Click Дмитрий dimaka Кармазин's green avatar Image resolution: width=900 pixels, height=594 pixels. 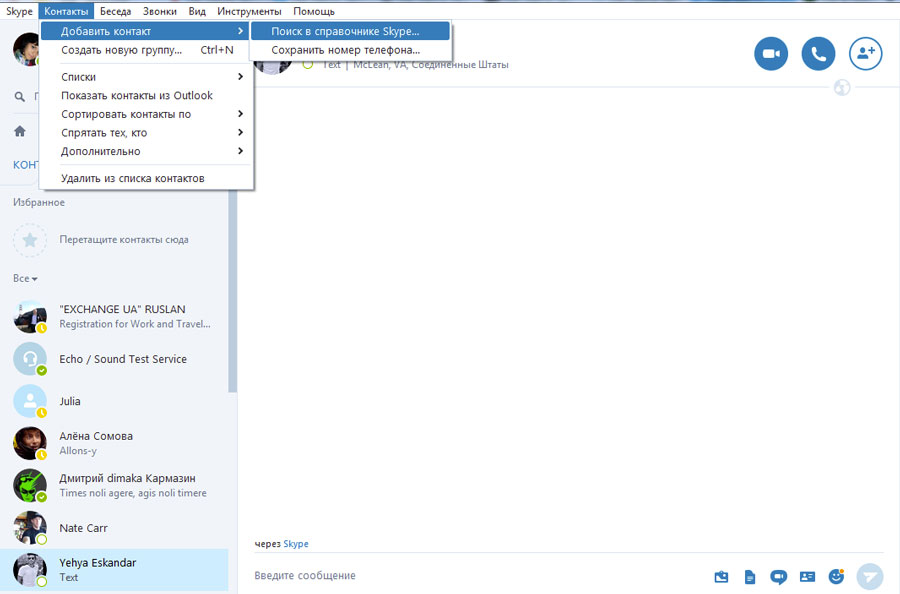click(30, 486)
